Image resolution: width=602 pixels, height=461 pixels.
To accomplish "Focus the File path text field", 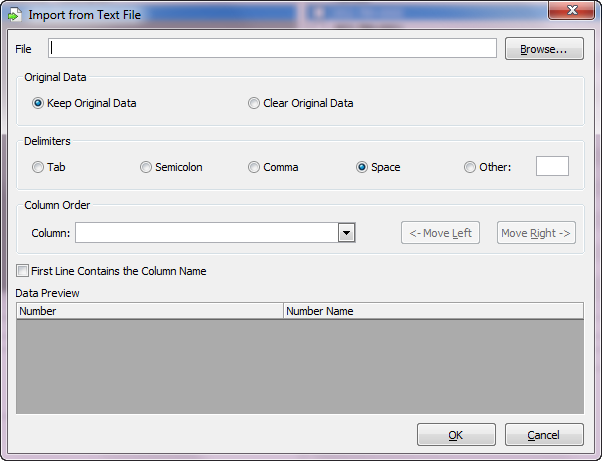I will point(272,48).
